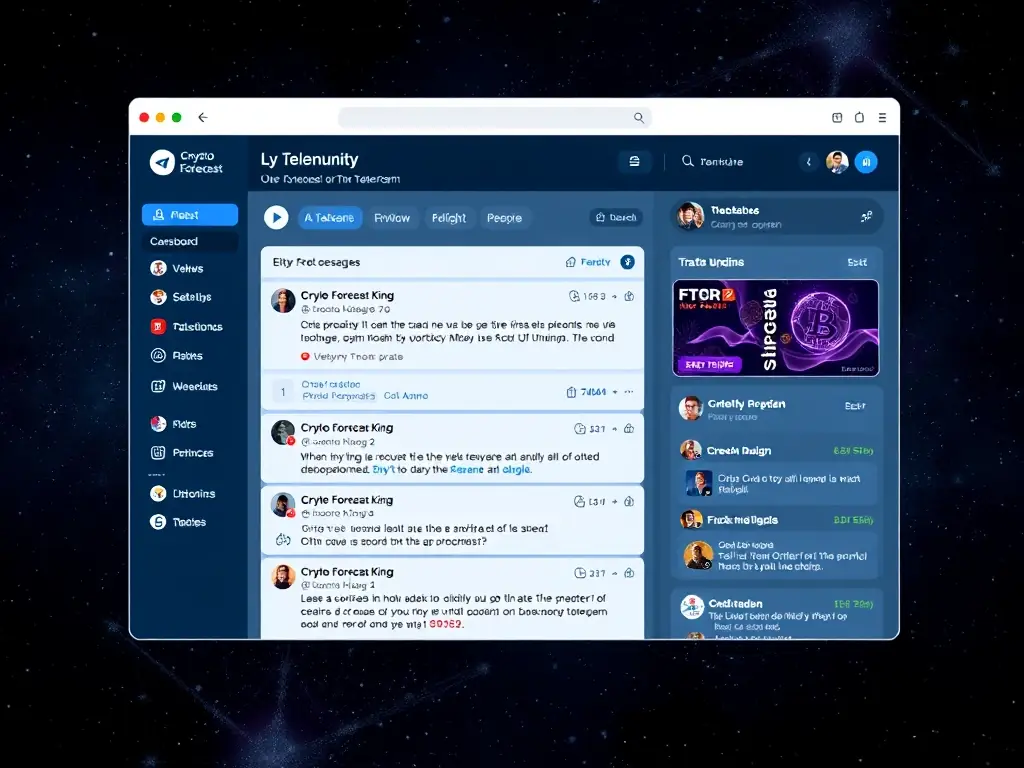Open the Tlactabes contact card
Screen dimensions: 1024x768
(776, 216)
